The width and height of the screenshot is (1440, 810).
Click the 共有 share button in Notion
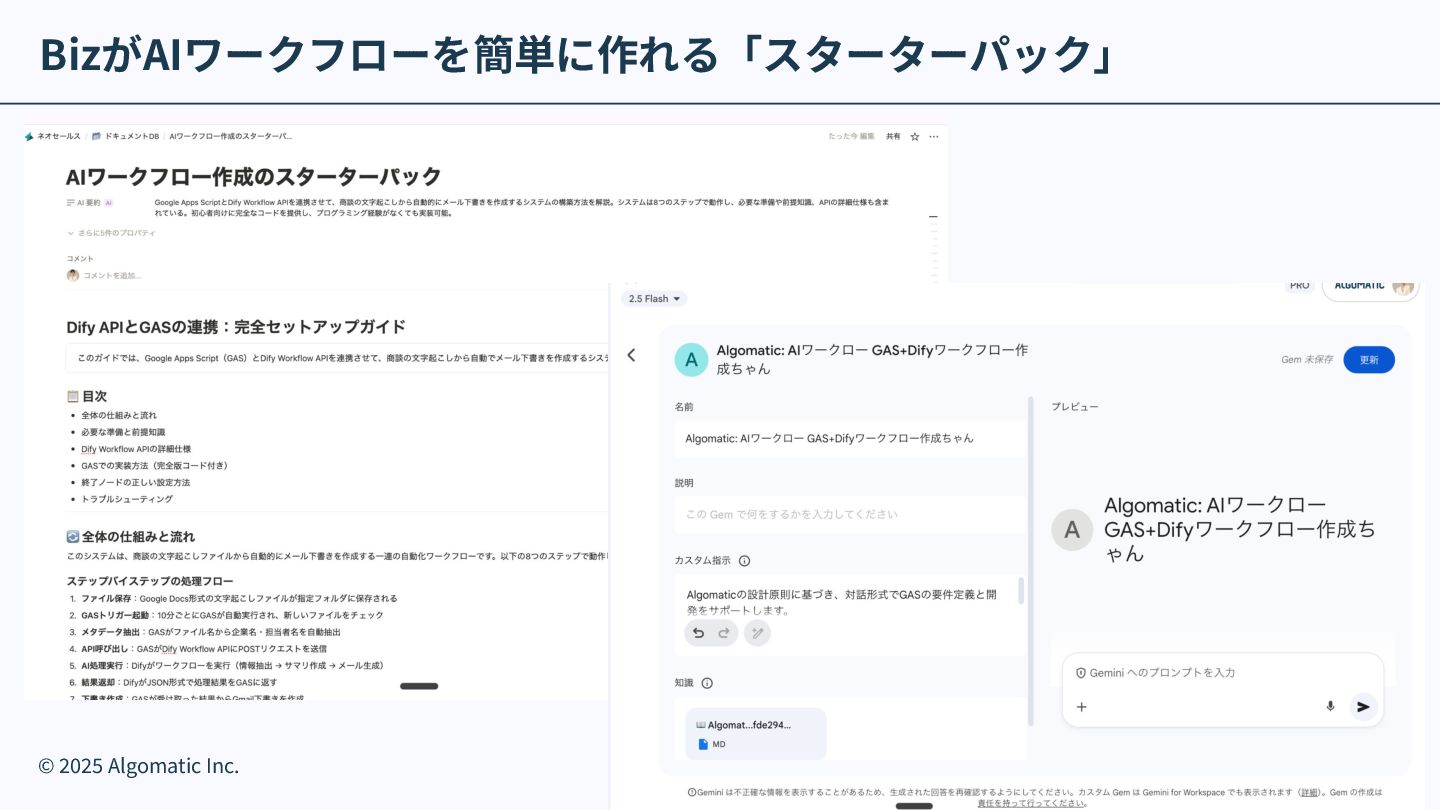(x=893, y=136)
